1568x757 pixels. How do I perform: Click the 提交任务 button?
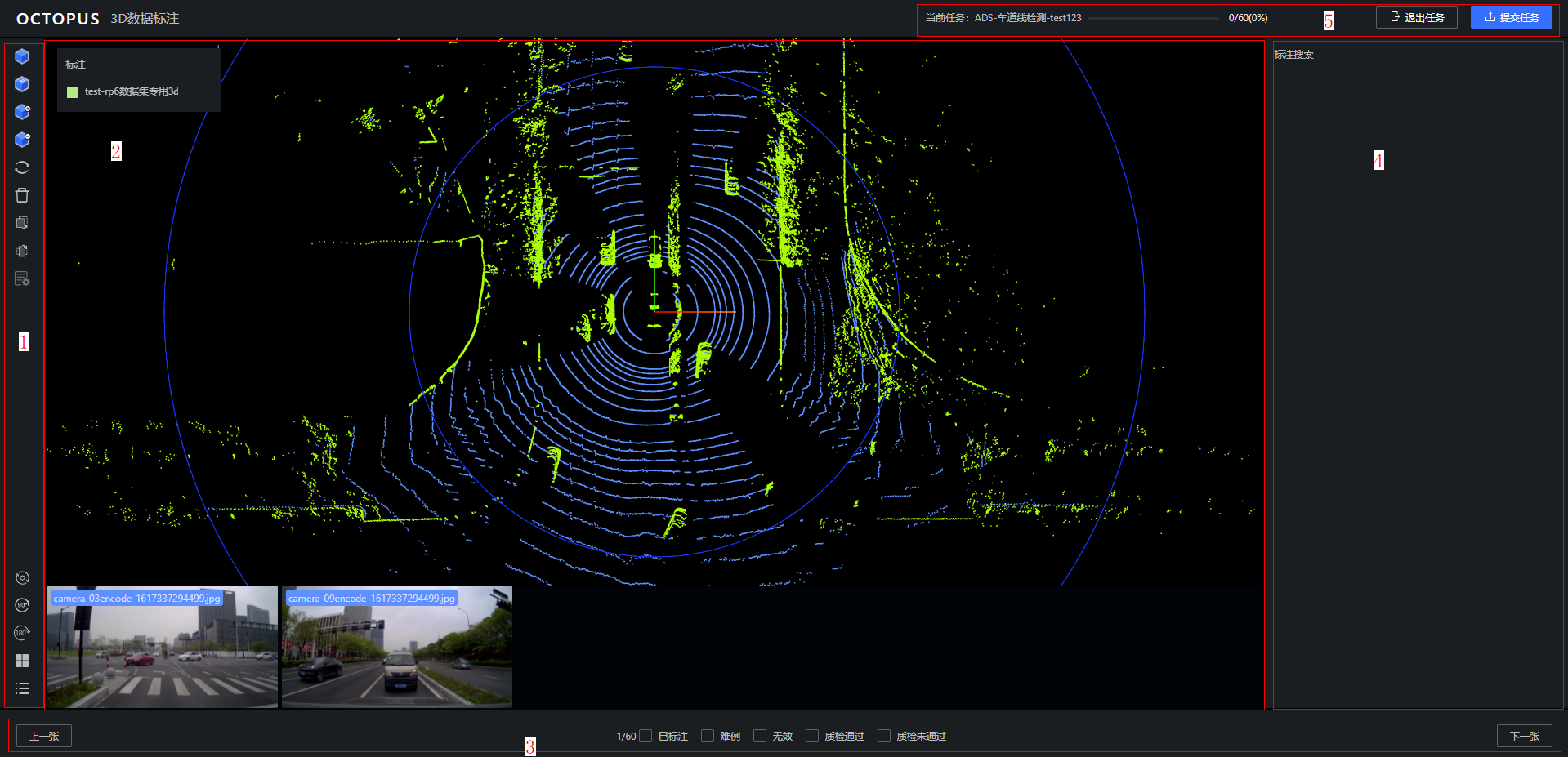[1512, 17]
